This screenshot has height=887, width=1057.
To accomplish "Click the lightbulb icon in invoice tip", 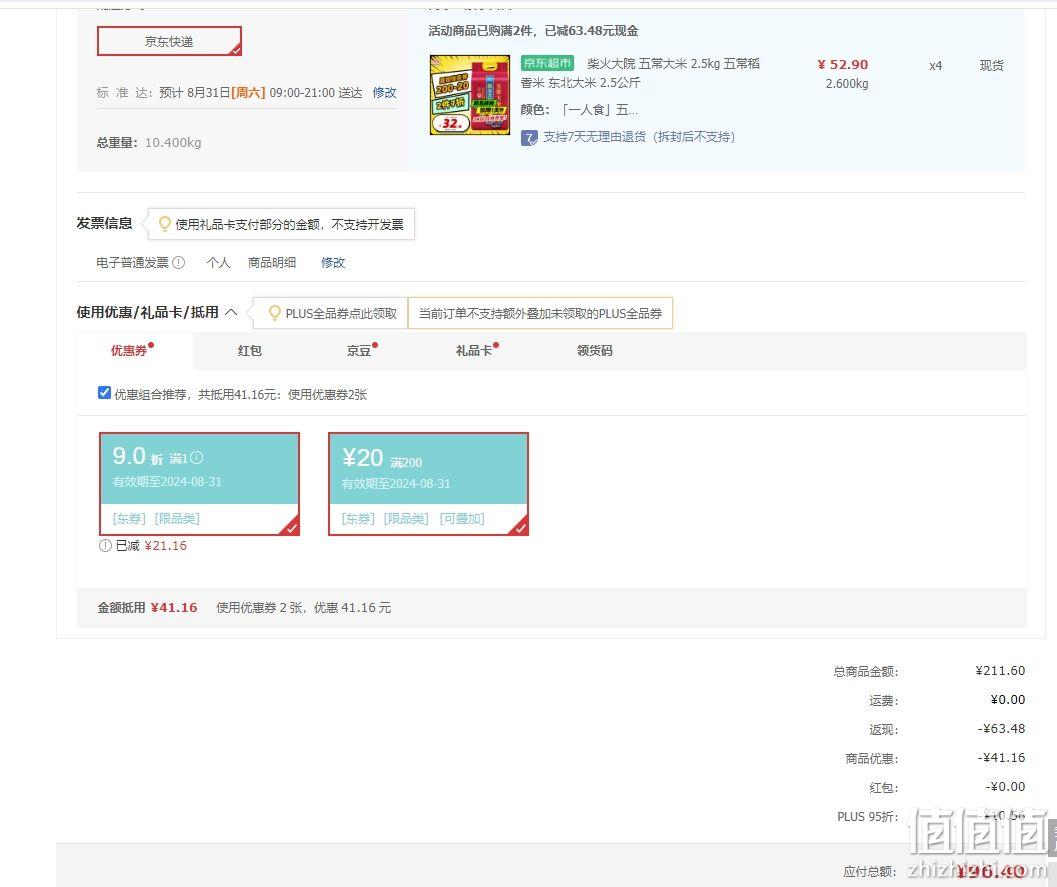I will 164,224.
